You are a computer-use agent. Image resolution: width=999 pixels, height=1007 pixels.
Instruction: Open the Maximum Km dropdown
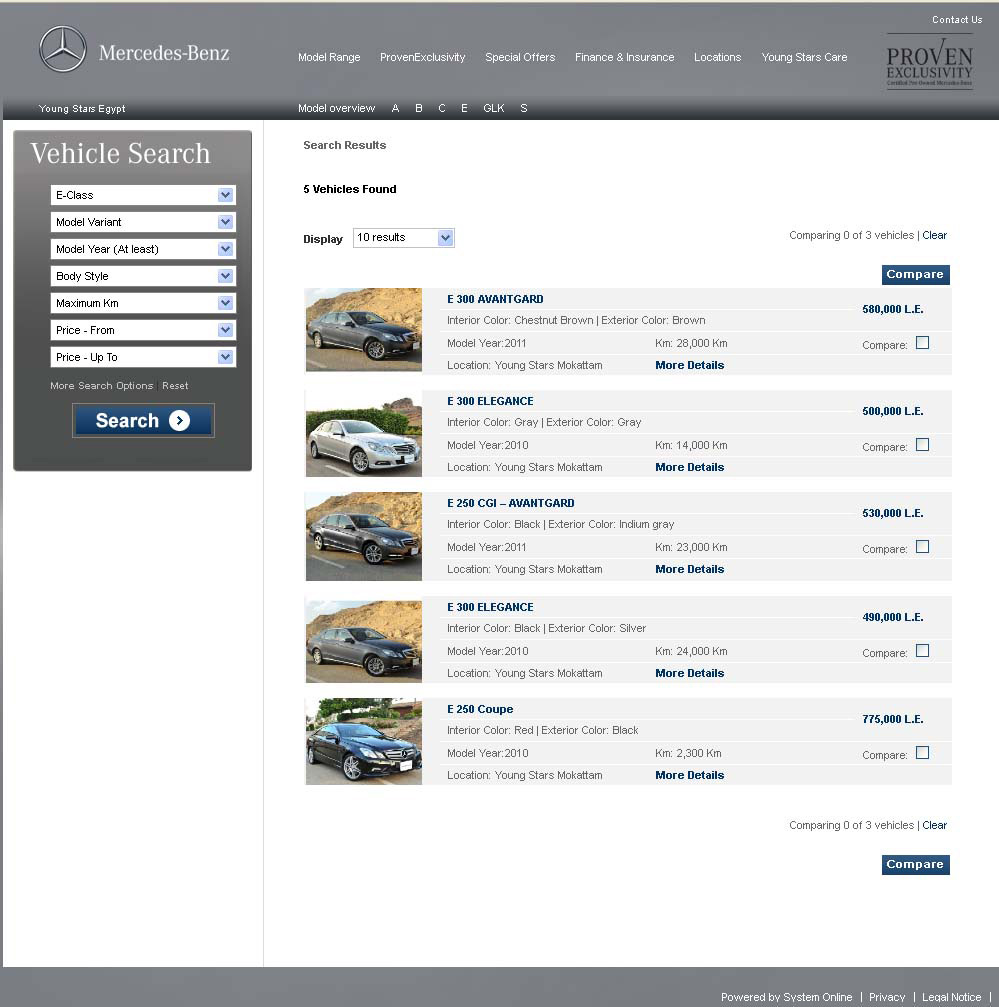tap(143, 303)
